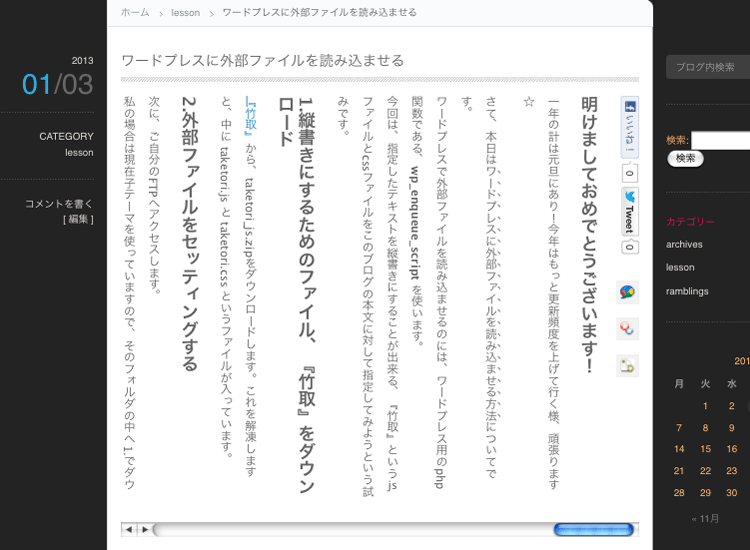750x550 pixels.
Task: Open the post title heading link
Action: (x=263, y=61)
